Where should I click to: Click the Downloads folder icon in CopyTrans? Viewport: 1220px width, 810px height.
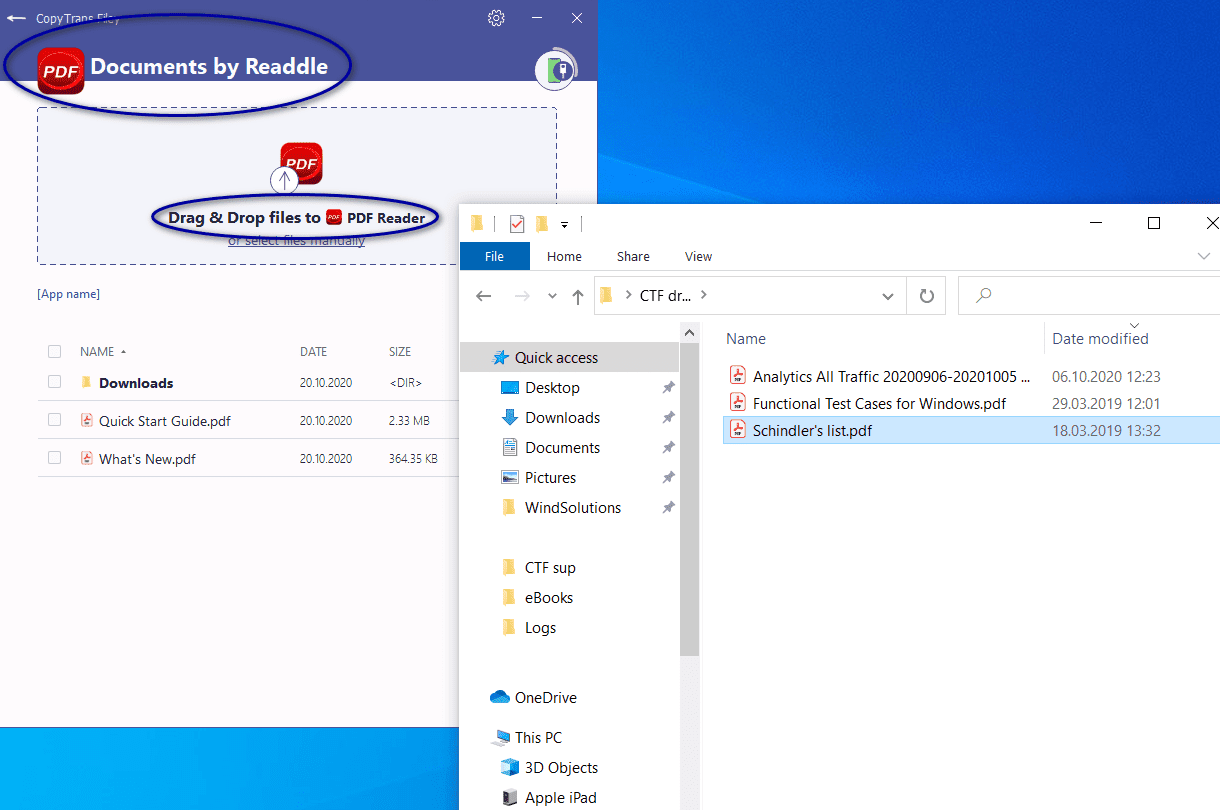coord(86,383)
